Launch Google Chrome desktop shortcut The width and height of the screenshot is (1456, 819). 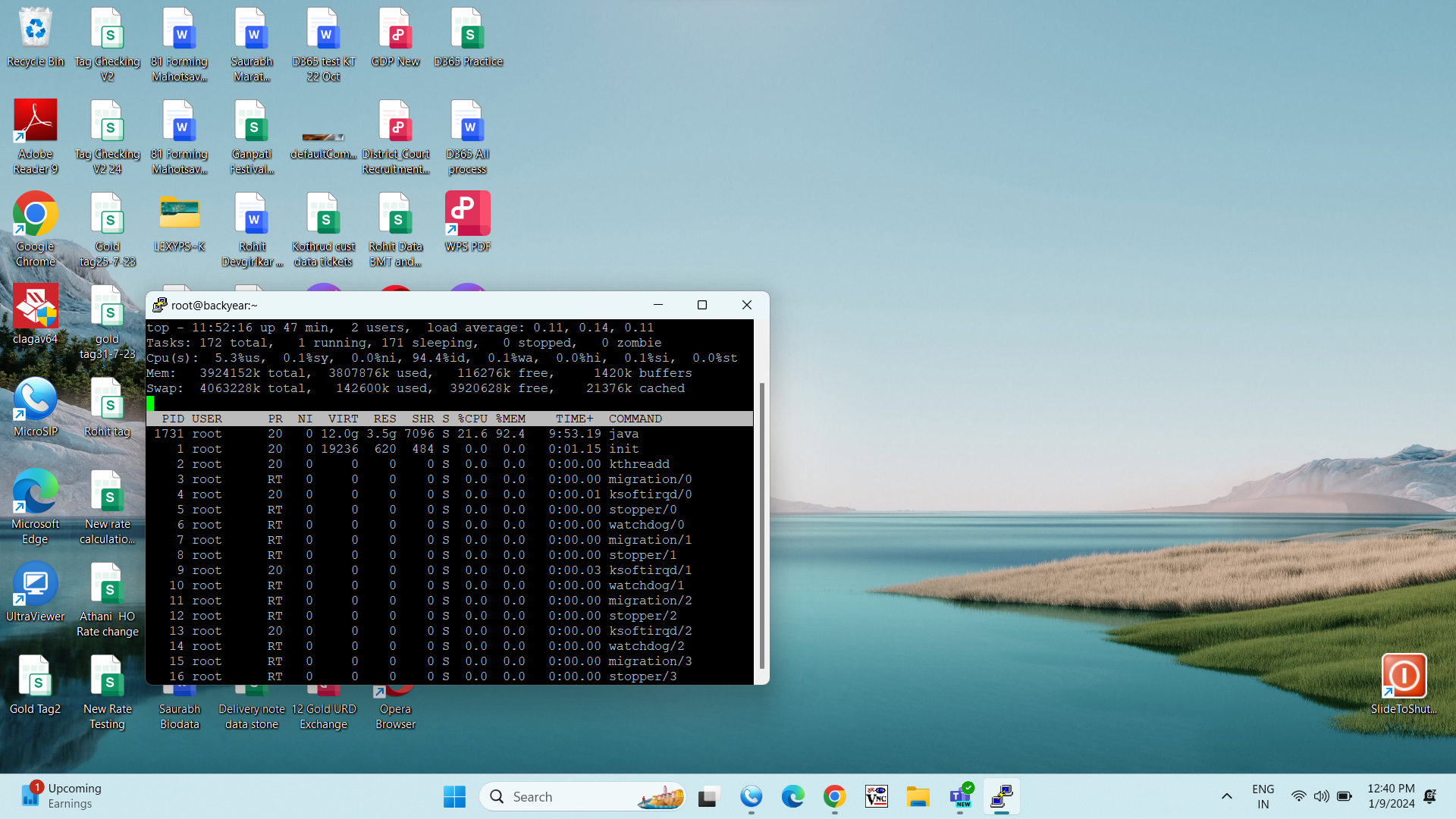pos(36,230)
